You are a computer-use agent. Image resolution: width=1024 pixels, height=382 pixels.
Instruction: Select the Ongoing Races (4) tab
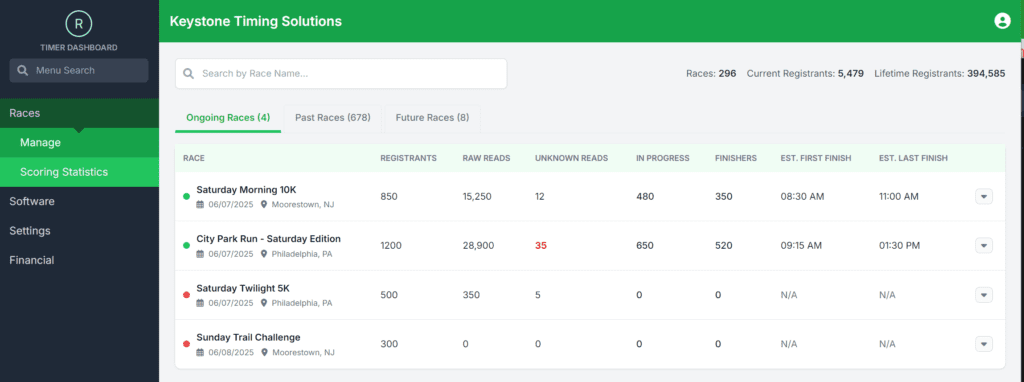point(228,118)
